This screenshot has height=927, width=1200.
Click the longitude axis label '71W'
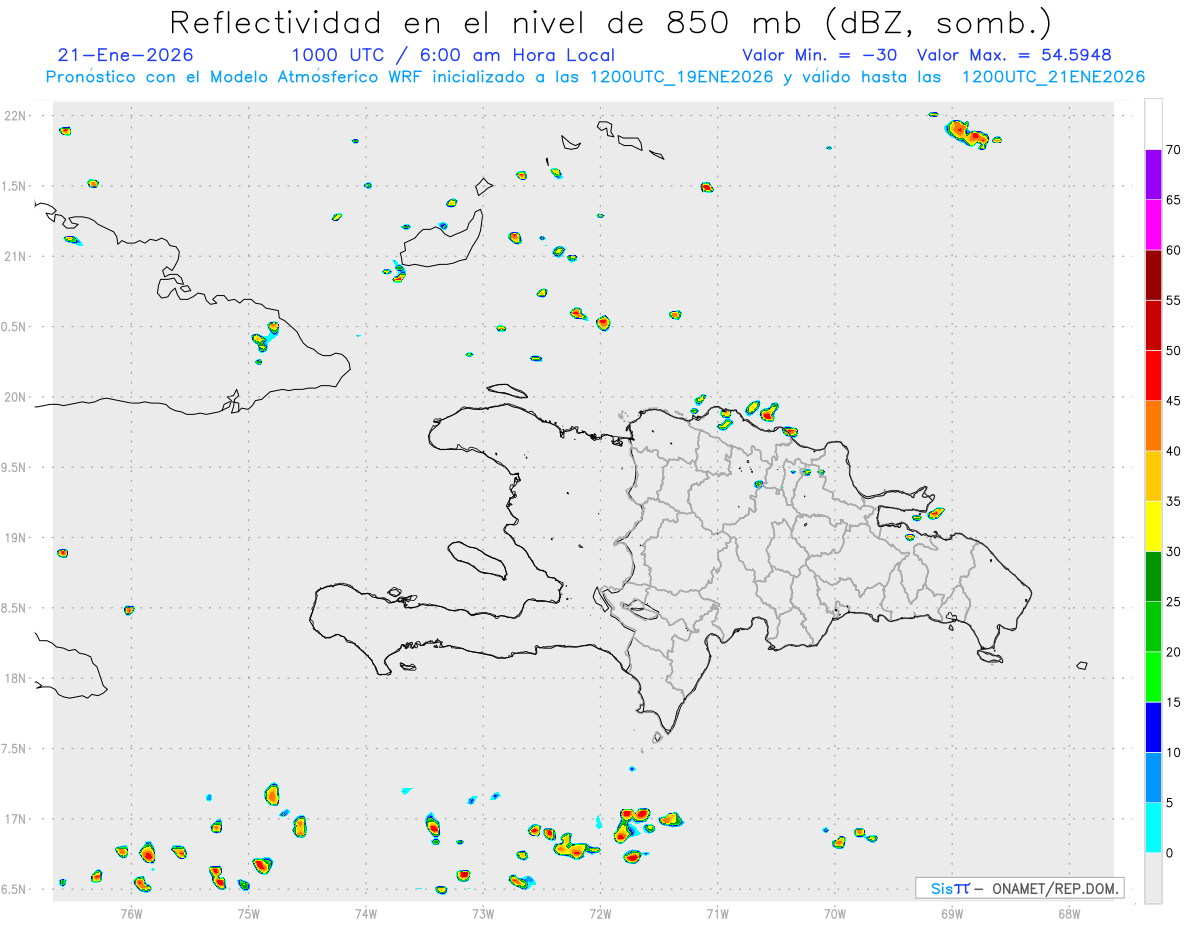click(717, 913)
